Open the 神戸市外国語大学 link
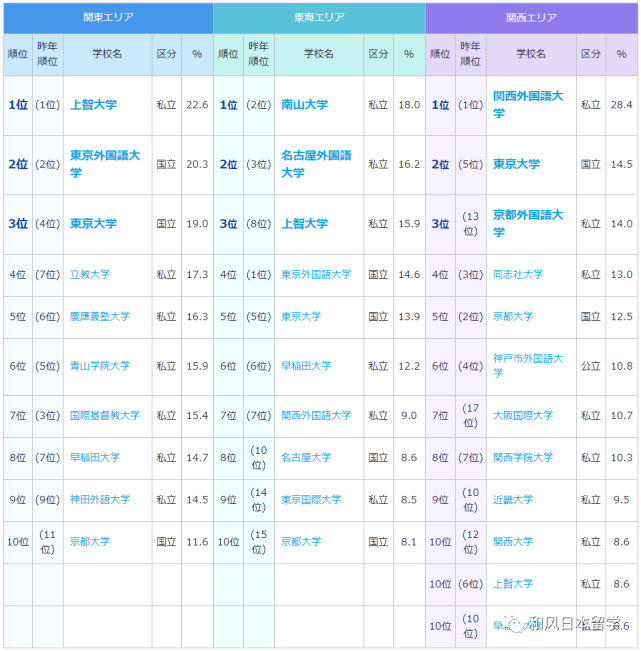The height and width of the screenshot is (651, 641). tap(528, 366)
